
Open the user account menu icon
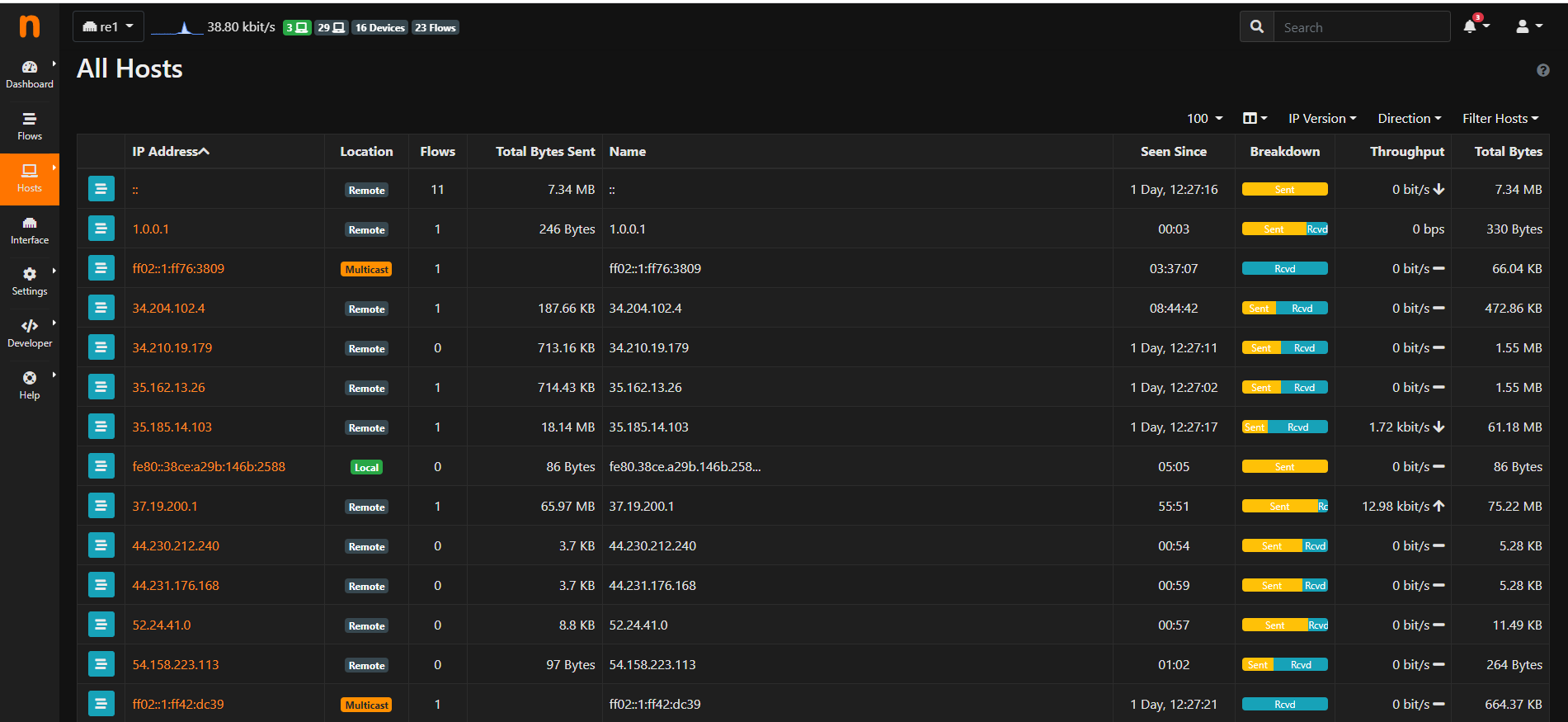click(x=1523, y=26)
